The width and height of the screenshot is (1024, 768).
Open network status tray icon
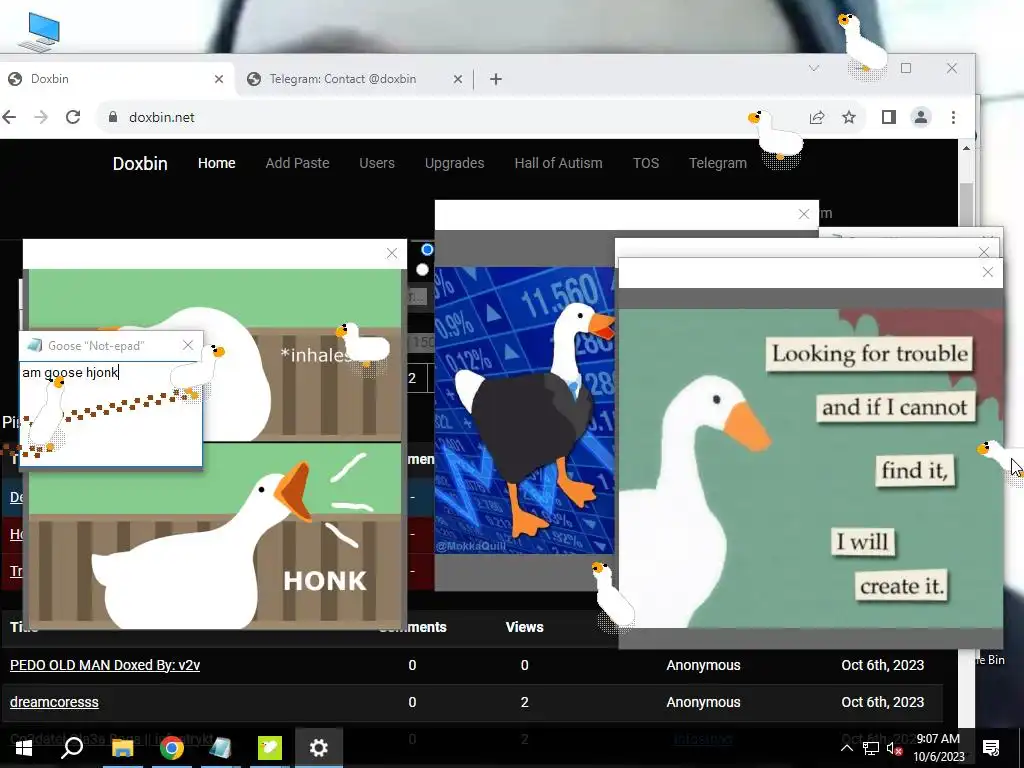click(871, 748)
